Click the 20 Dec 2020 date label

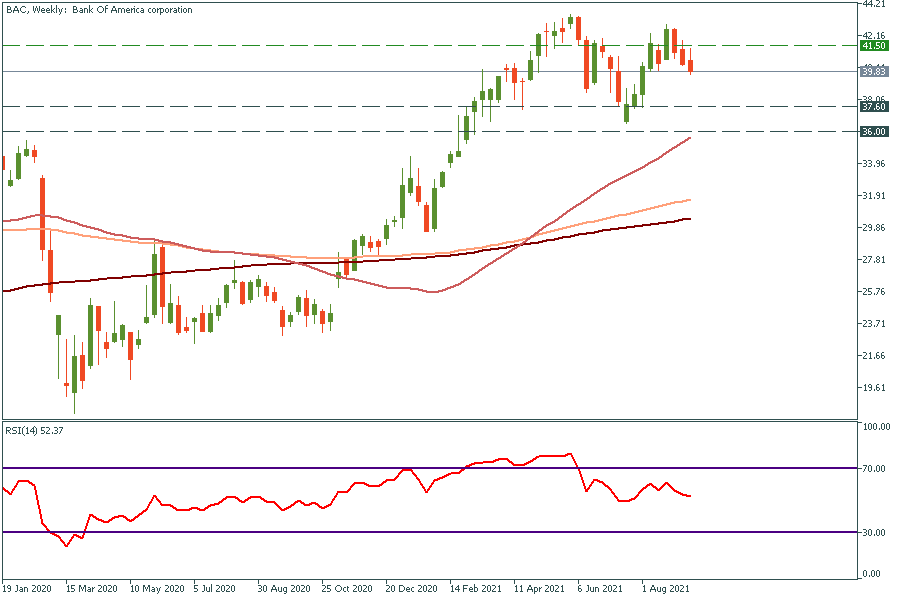[413, 590]
